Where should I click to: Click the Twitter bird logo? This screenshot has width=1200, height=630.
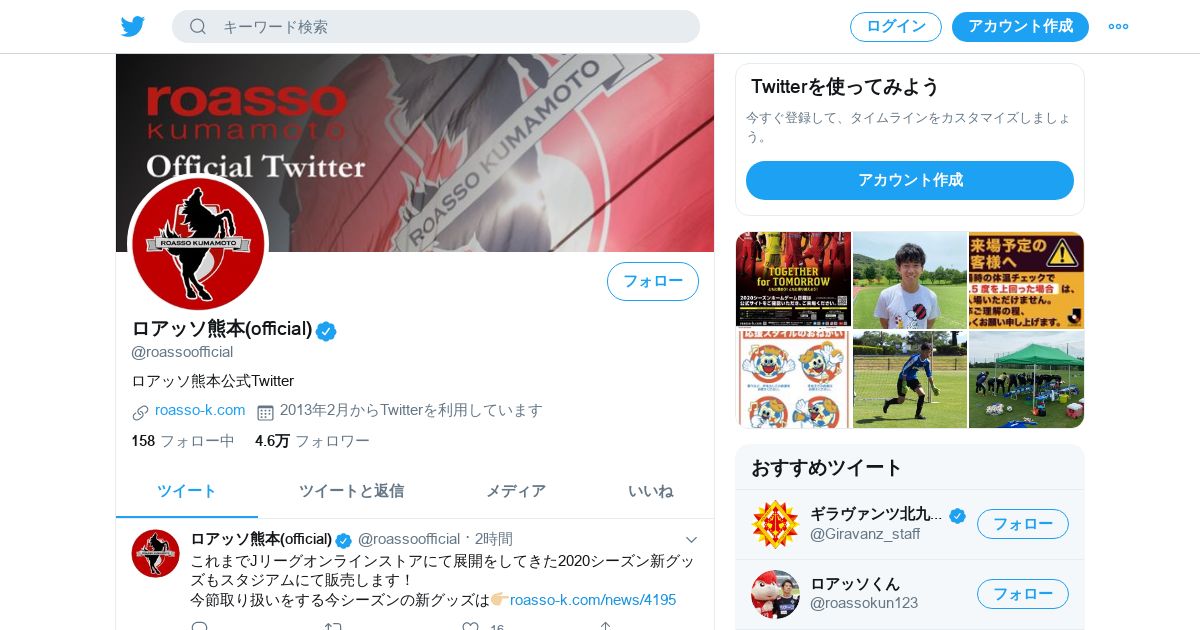[x=133, y=26]
